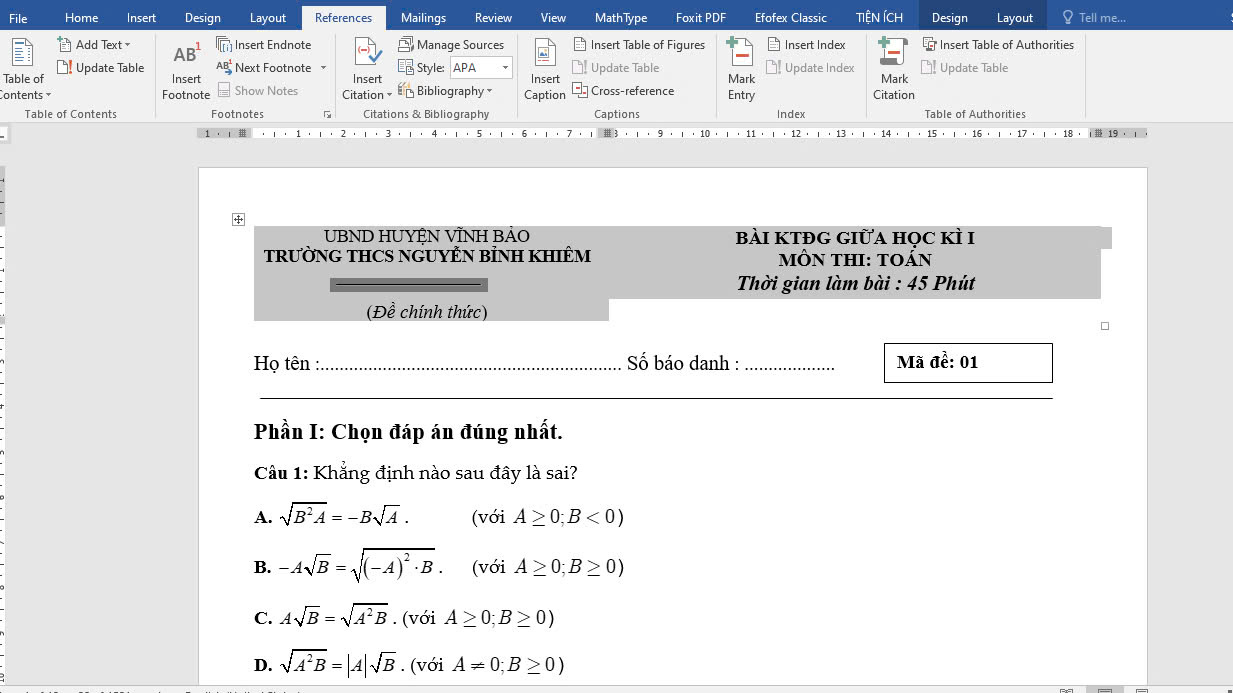Expand the Bibliography dropdown

[489, 91]
